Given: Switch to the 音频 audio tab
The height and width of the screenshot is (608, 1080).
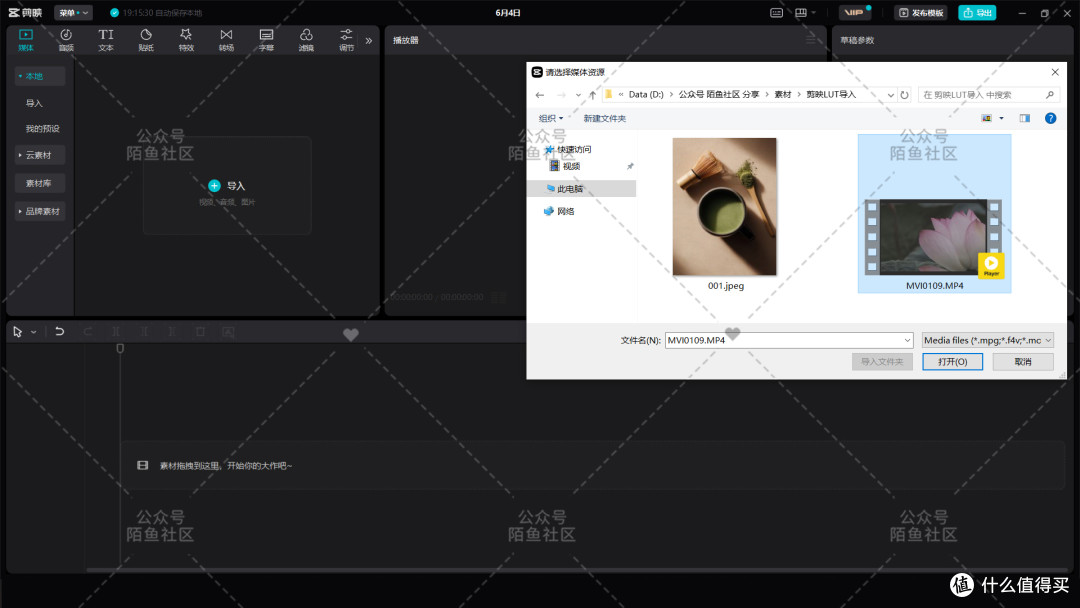Looking at the screenshot, I should point(66,40).
